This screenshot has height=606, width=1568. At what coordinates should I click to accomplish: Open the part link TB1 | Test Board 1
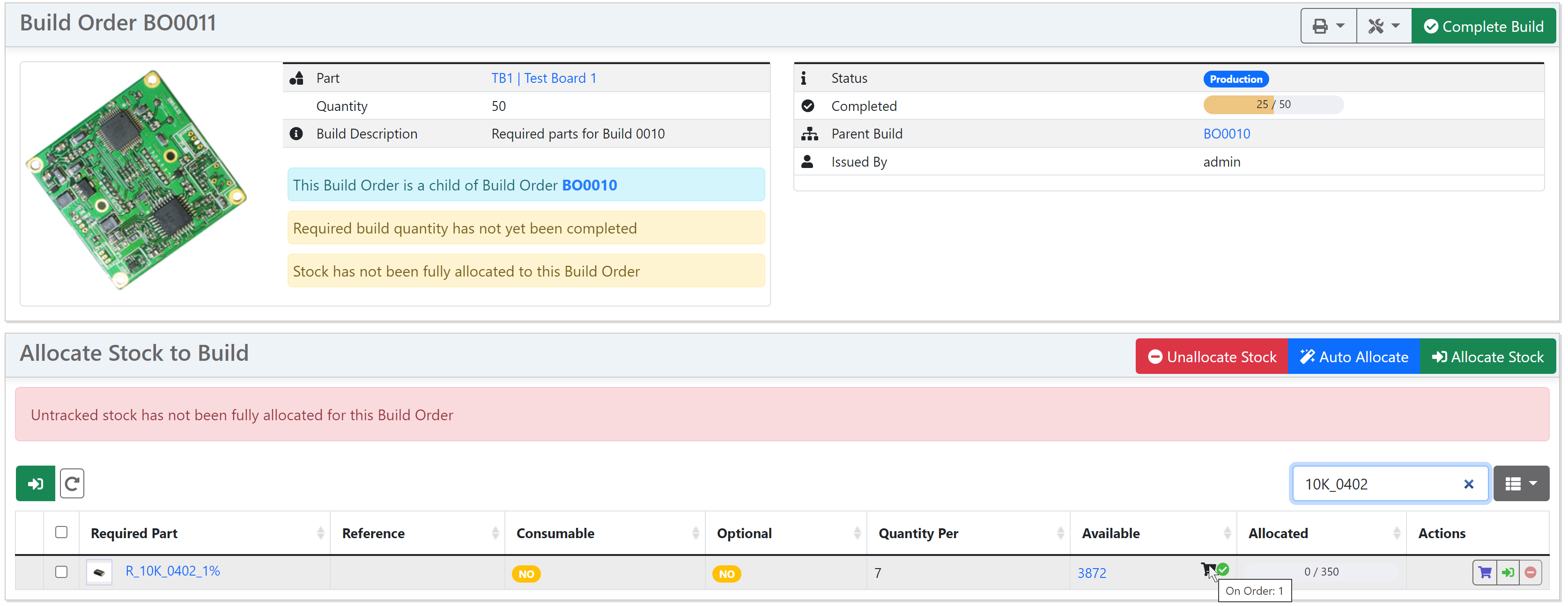coord(544,78)
